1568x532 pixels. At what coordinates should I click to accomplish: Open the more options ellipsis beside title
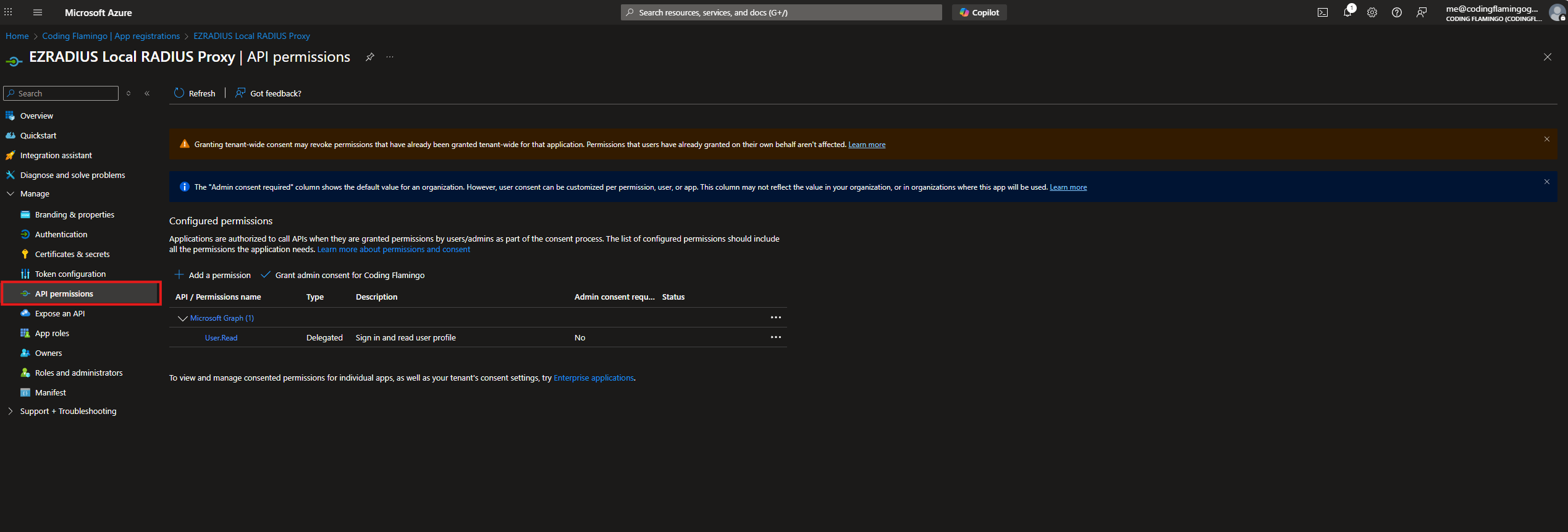pos(390,57)
